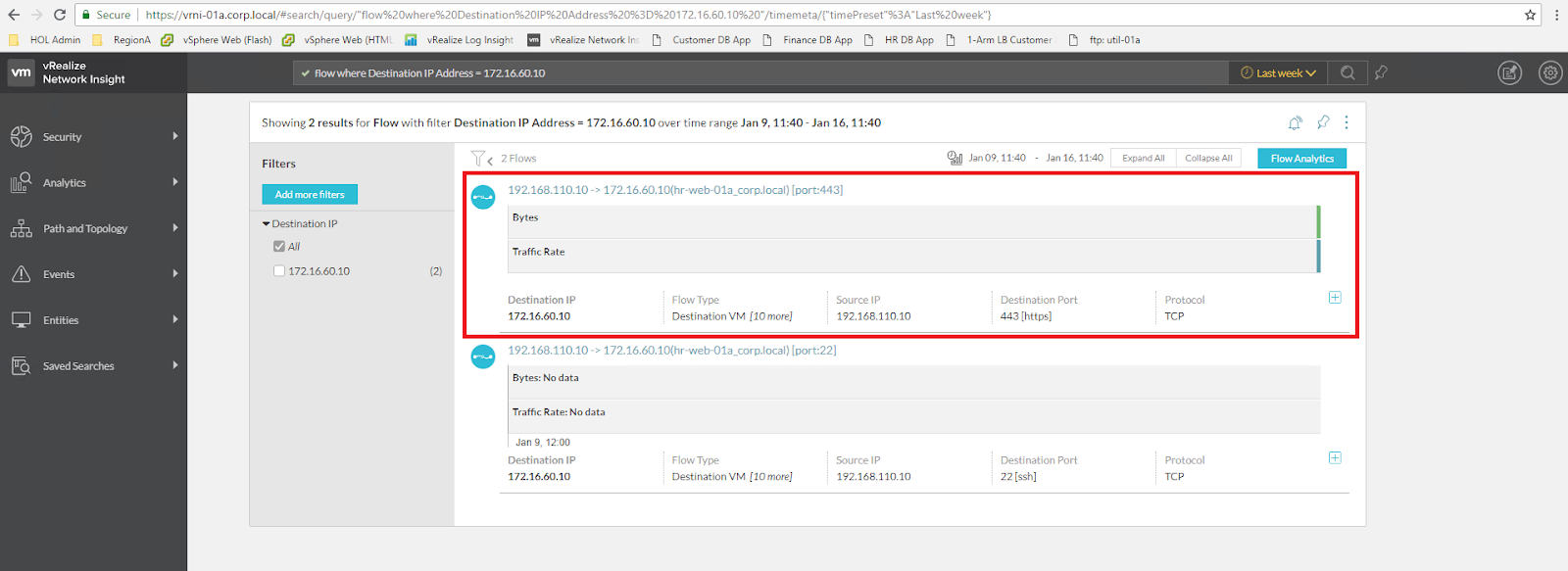Check the 172.16.60.10 filter checkbox

click(x=279, y=271)
